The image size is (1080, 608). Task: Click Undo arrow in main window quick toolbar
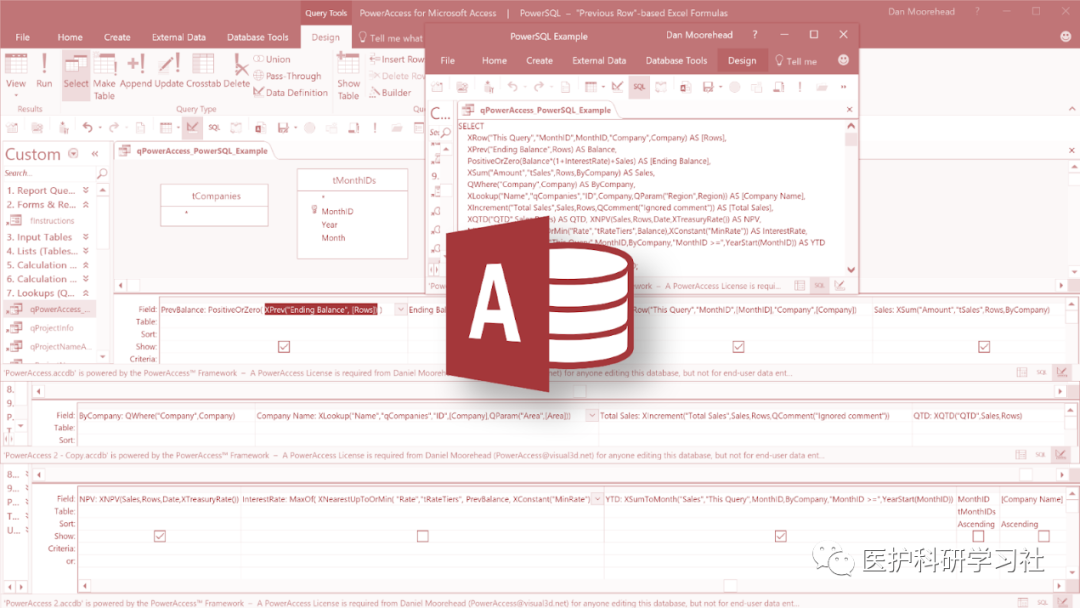pos(87,127)
